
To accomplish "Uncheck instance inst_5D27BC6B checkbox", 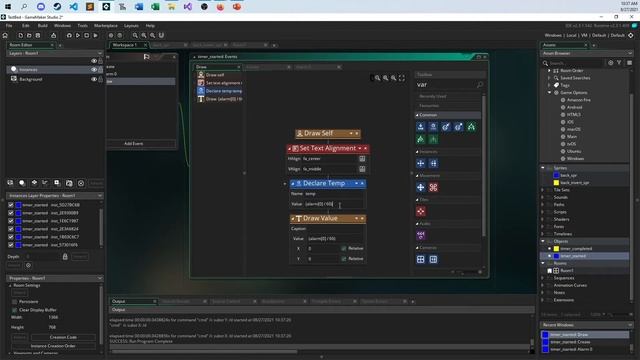I will pos(11,205).
